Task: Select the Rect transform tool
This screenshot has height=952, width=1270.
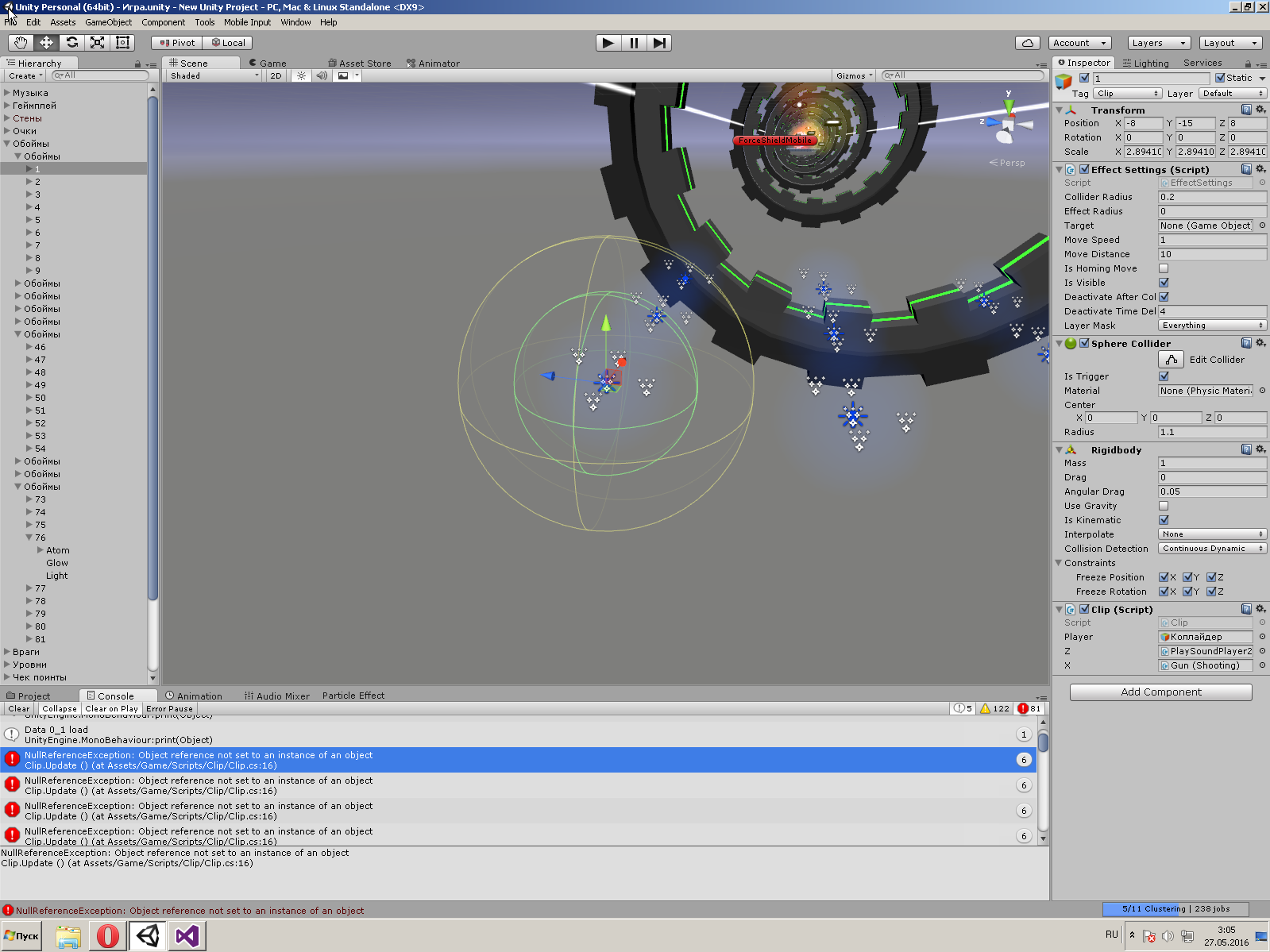Action: click(x=122, y=43)
